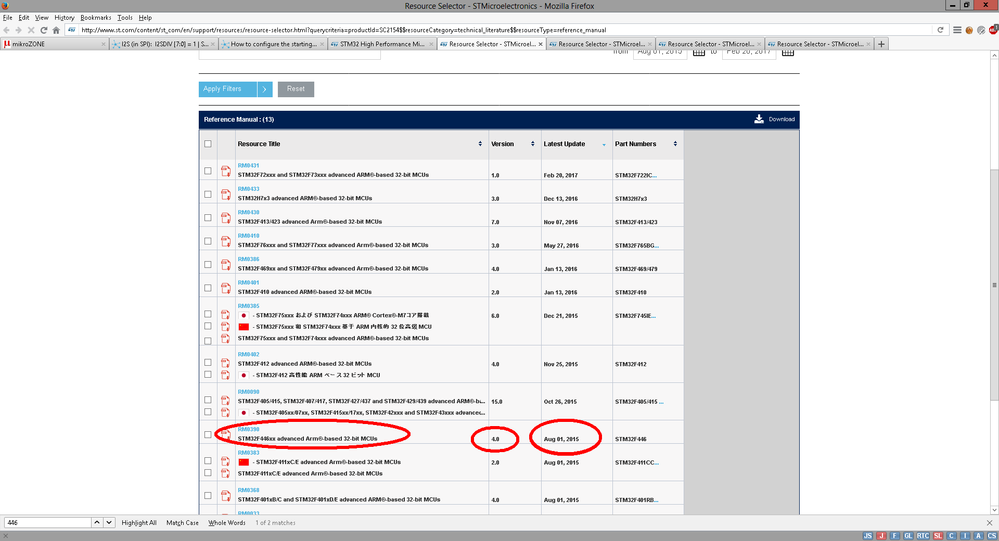
Task: Click the CS status bar icon
Action: click(992, 536)
